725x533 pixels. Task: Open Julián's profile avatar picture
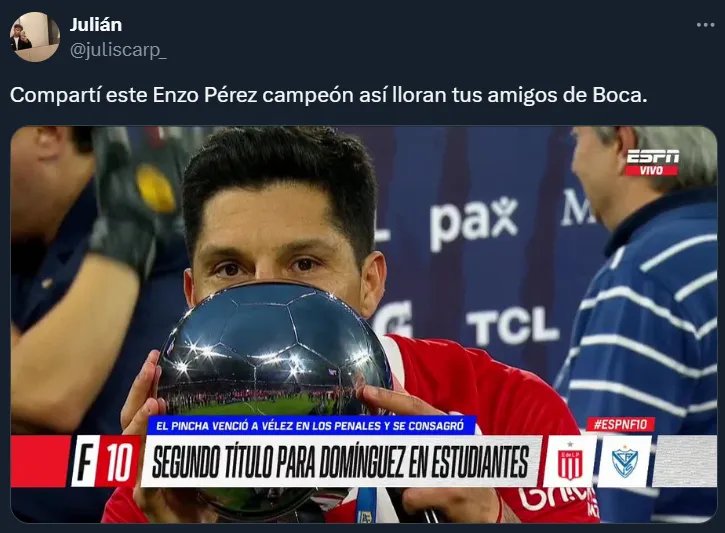coord(35,37)
